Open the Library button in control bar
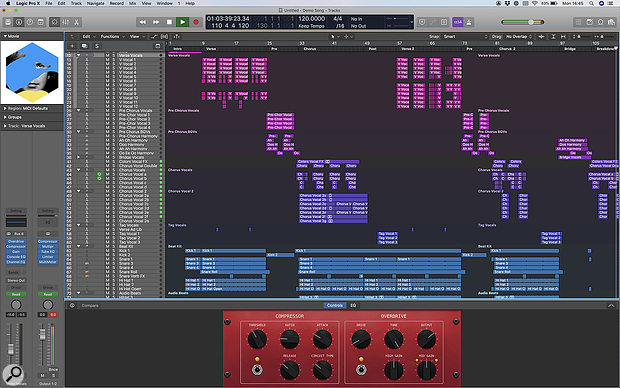 point(8,22)
